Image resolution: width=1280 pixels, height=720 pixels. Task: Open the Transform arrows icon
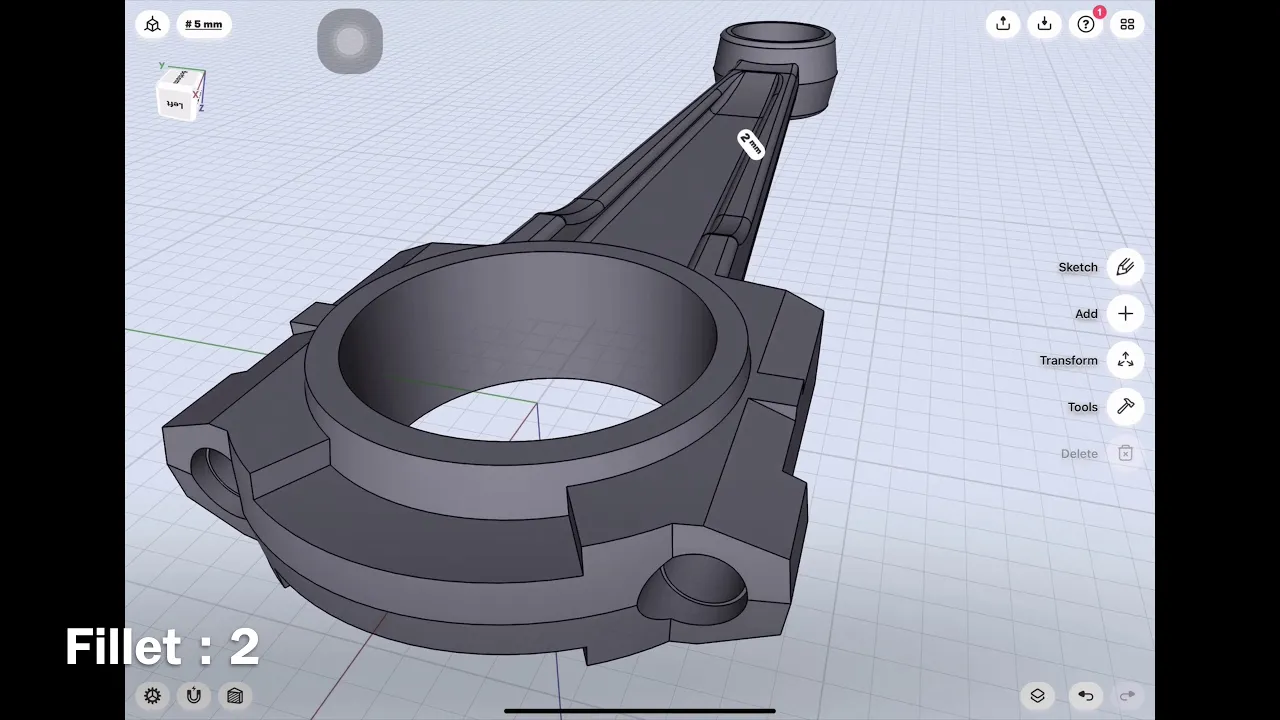click(1125, 360)
